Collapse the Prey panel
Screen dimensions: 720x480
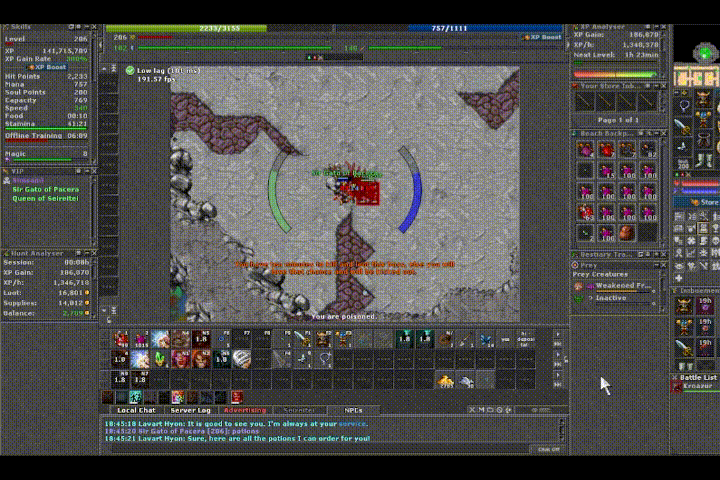coord(656,265)
